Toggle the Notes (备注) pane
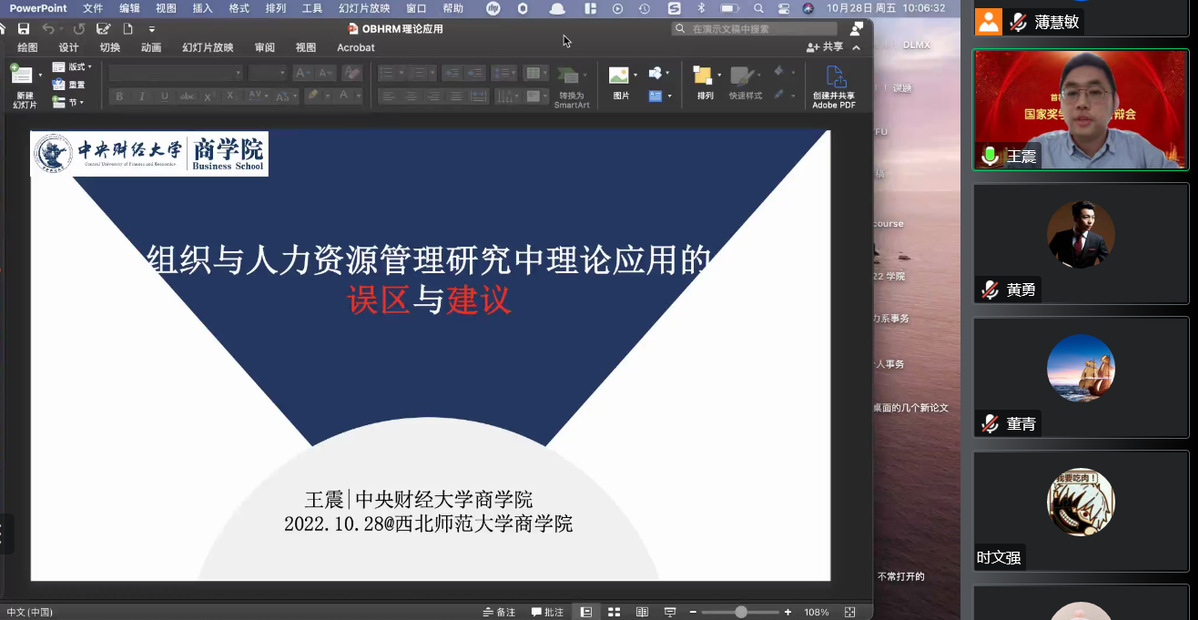 coord(499,612)
